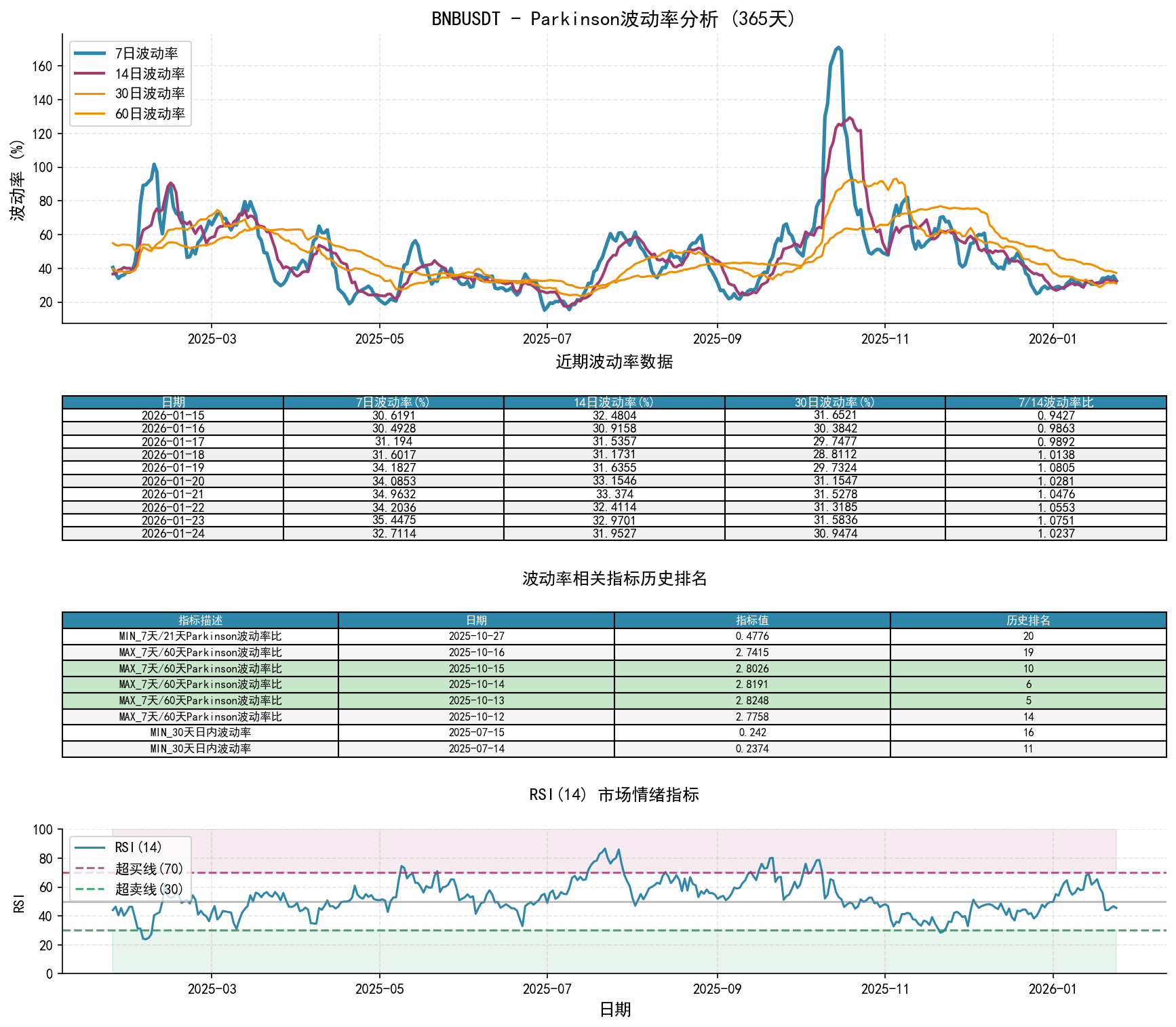
Task: Click the RSI(14) 市场情绪指标 title
Action: click(614, 794)
